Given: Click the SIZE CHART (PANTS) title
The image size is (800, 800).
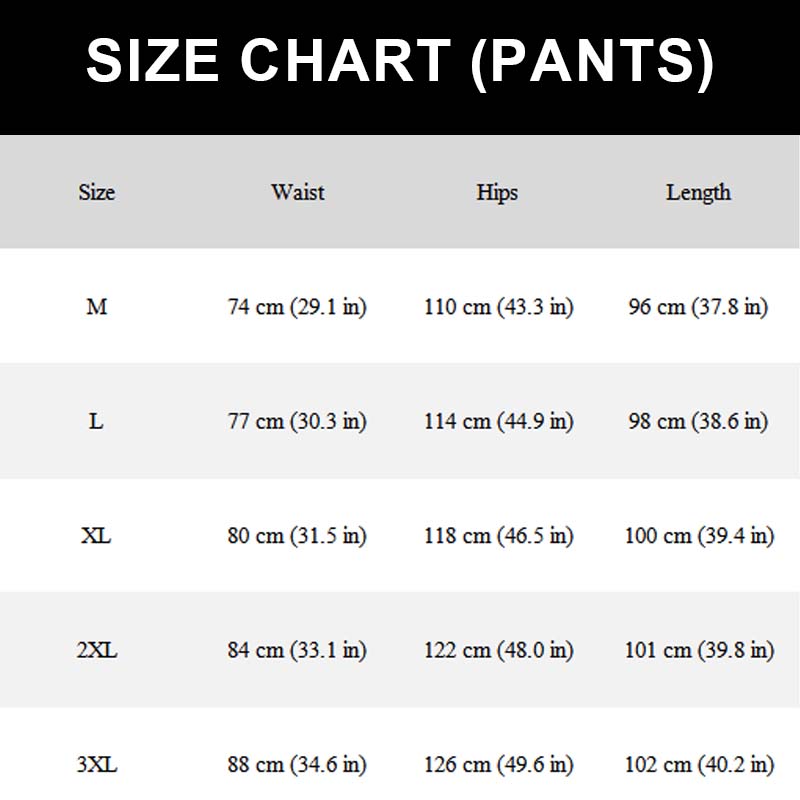Looking at the screenshot, I should point(400,62).
